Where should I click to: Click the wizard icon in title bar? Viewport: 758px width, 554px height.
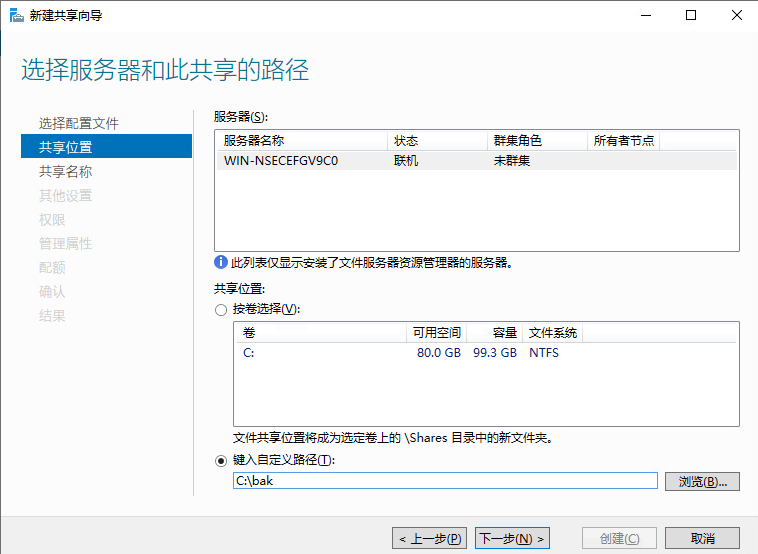[x=16, y=15]
